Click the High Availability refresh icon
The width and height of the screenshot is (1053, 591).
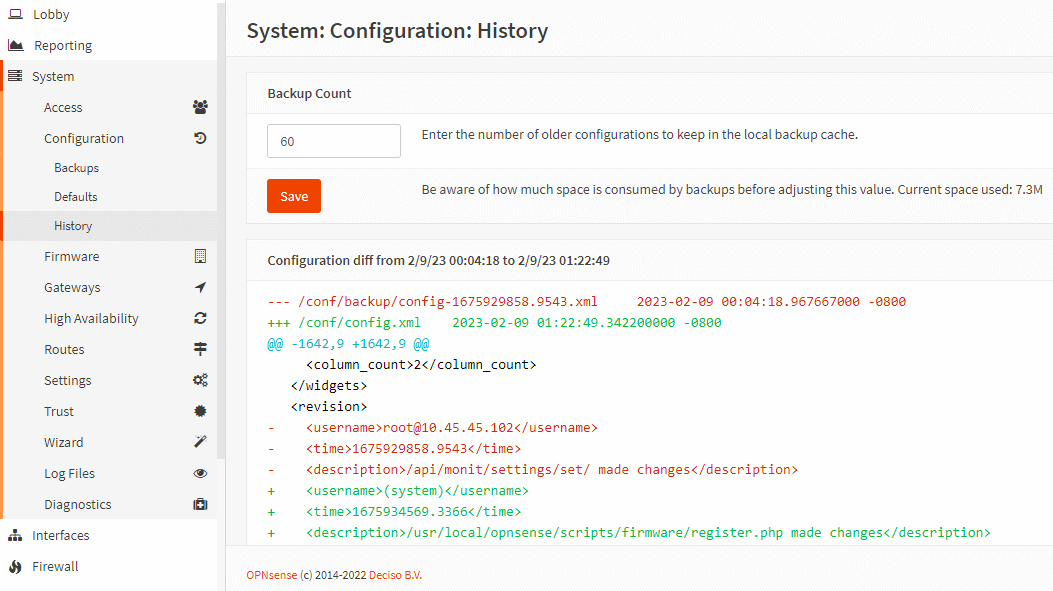pos(200,318)
